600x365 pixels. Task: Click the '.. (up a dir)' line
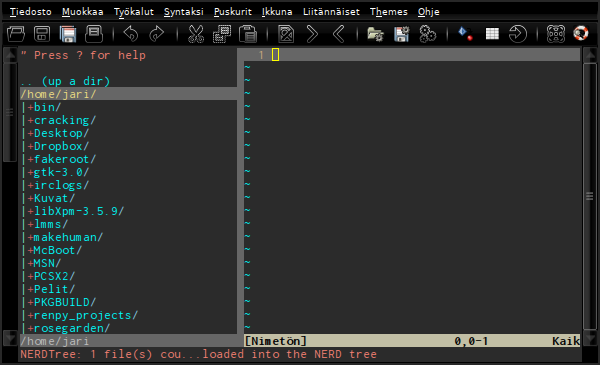point(65,81)
